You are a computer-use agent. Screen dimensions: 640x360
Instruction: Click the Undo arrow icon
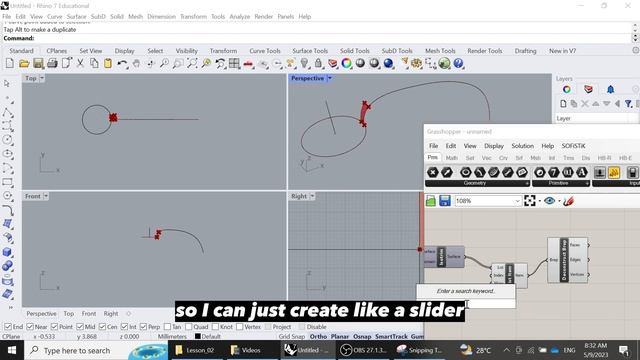point(122,63)
